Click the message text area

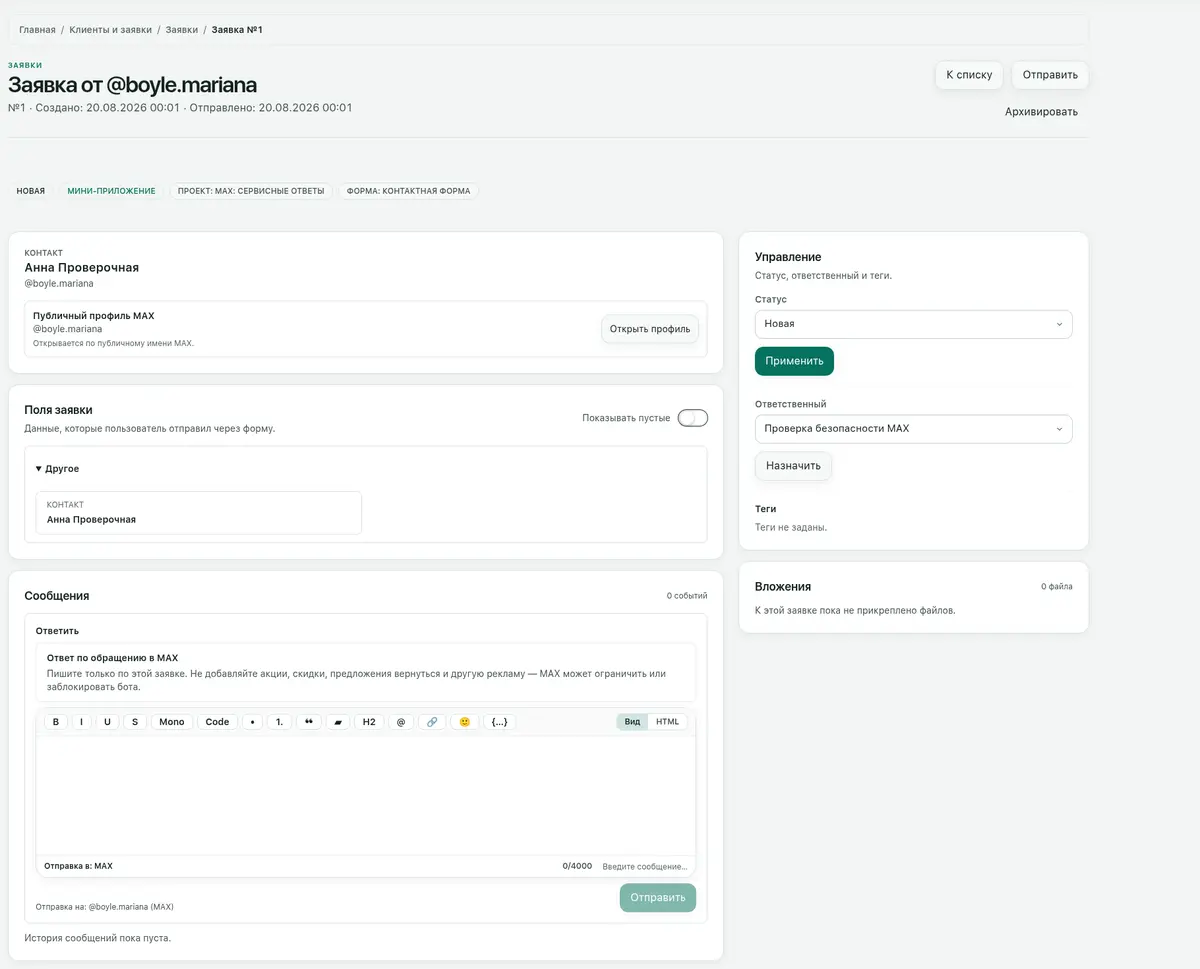[x=366, y=796]
